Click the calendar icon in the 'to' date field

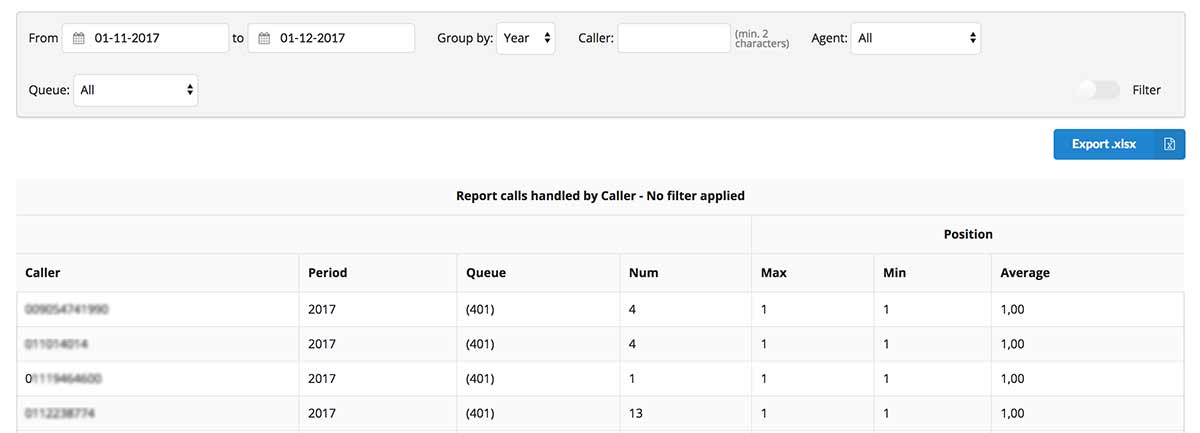click(x=265, y=38)
